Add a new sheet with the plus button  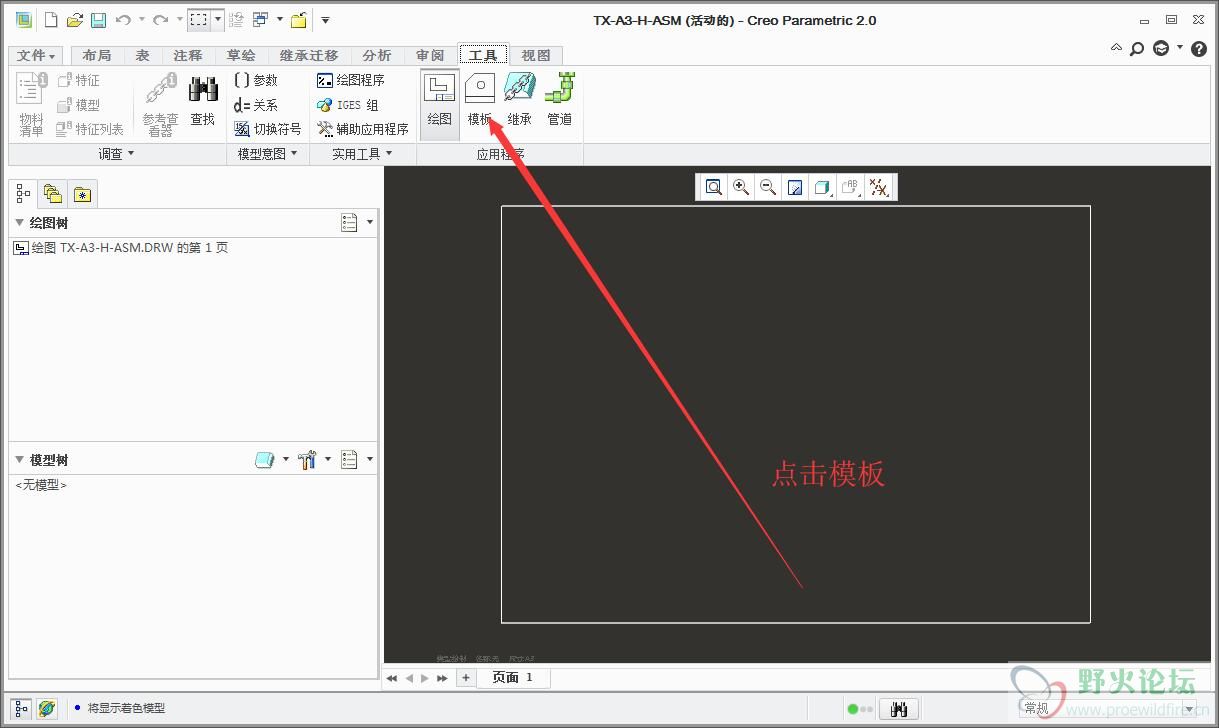[x=465, y=677]
